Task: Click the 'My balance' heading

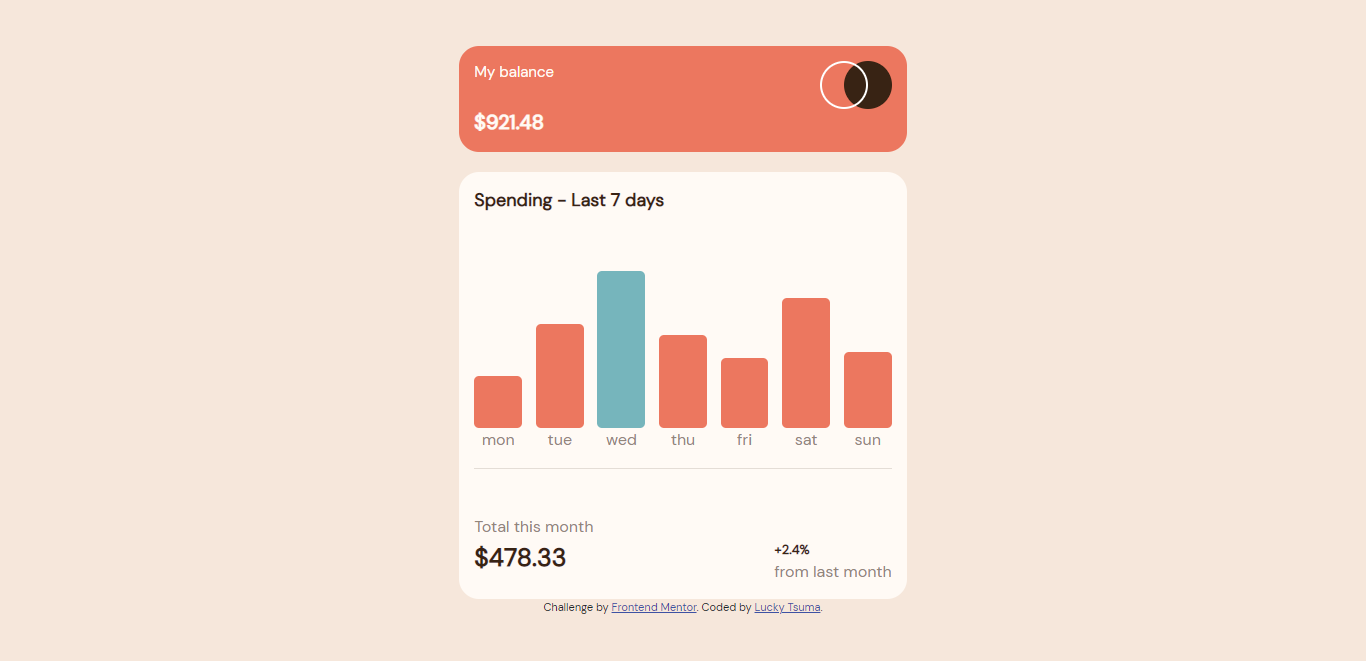Action: (x=513, y=71)
